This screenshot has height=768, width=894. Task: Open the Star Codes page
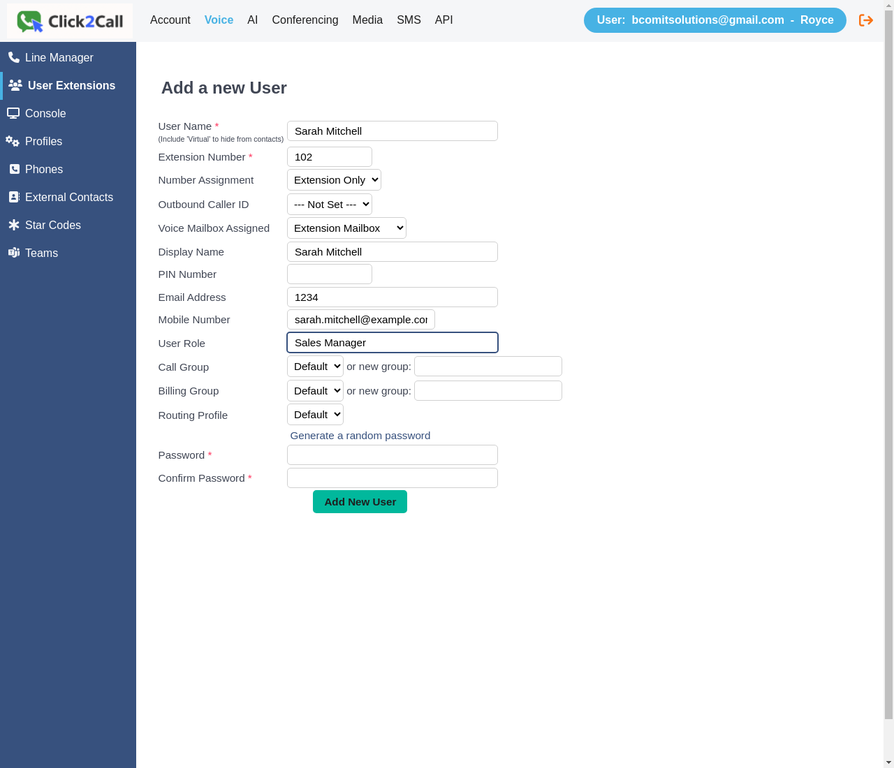(53, 225)
